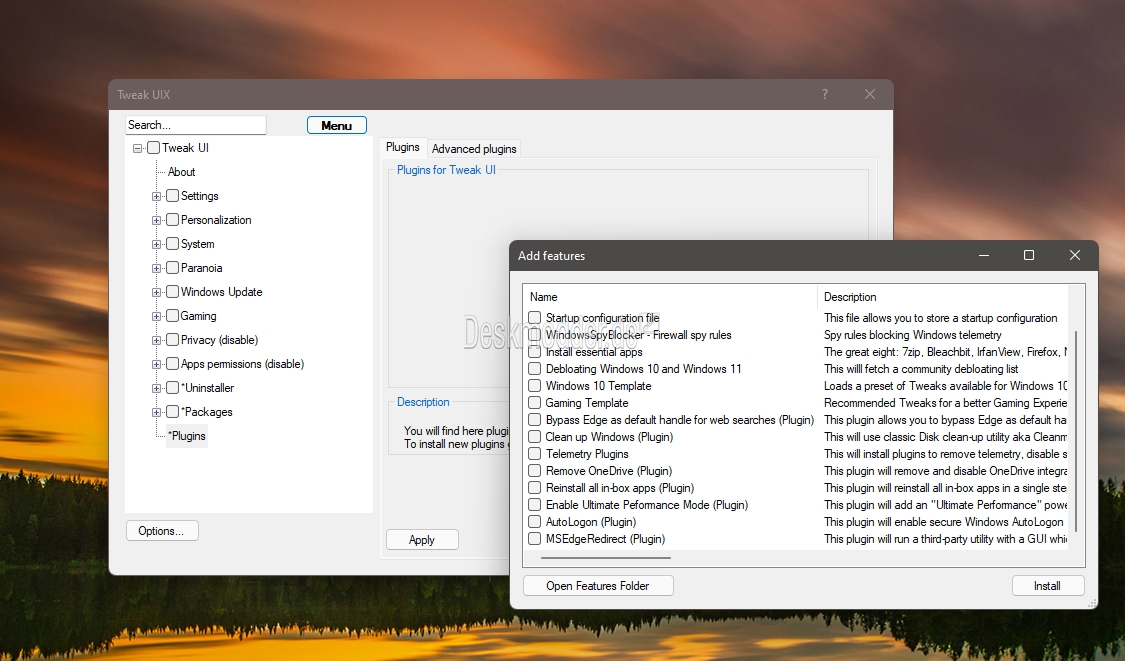
Task: Click Open Features Folder button
Action: click(598, 586)
